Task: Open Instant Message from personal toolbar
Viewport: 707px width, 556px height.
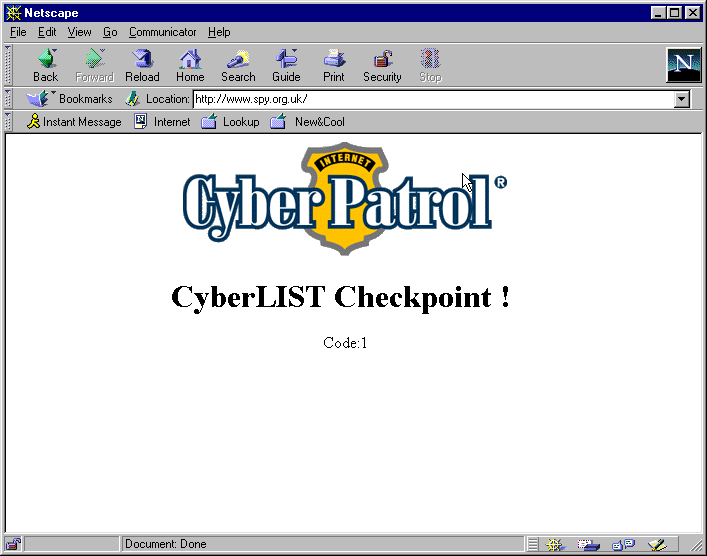Action: tap(74, 122)
